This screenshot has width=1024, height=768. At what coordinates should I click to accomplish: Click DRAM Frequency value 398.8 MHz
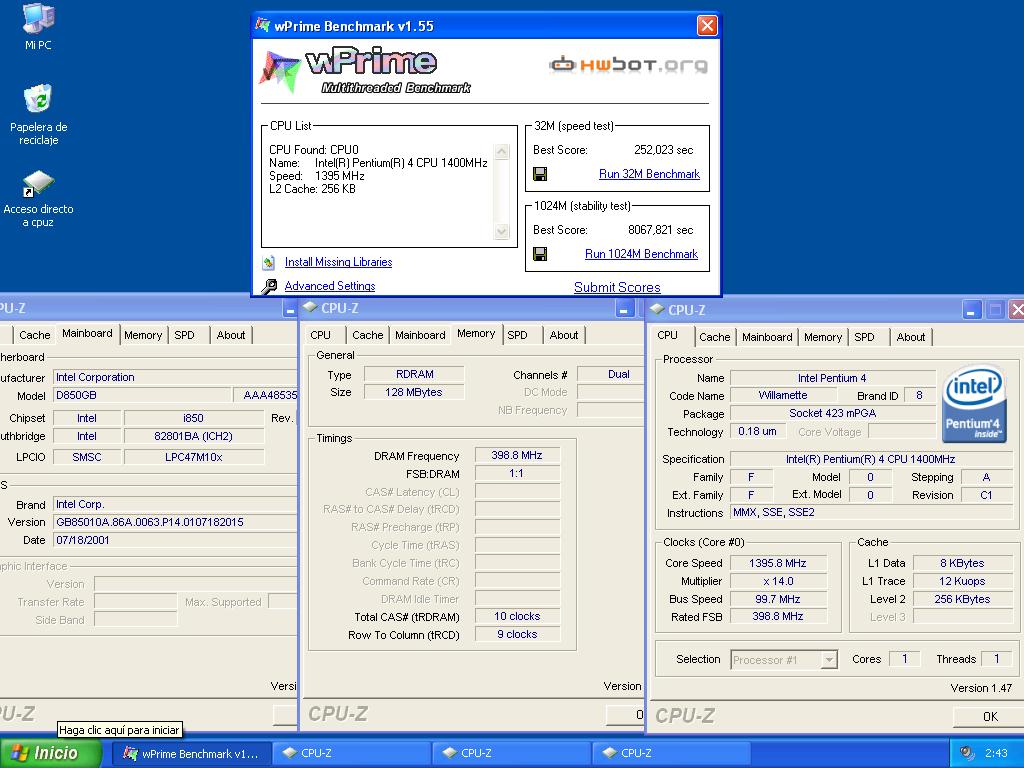(x=517, y=455)
